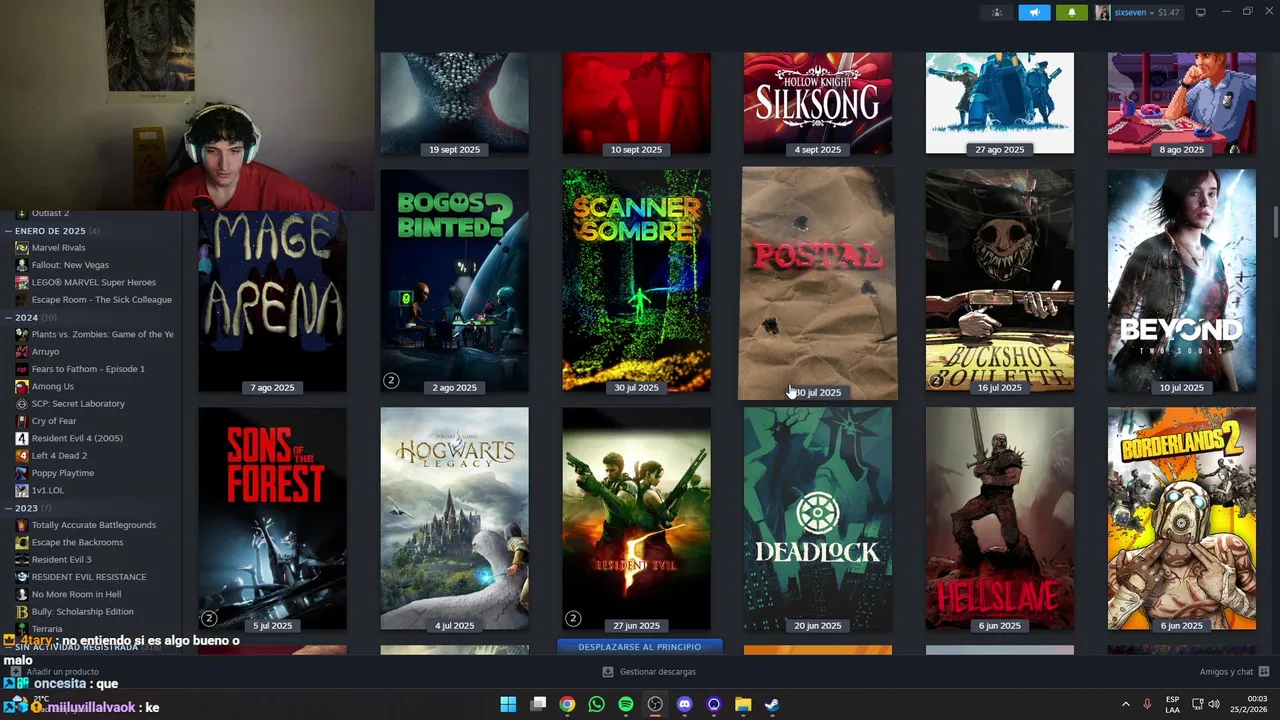Click the SCP: Secret Laboratory icon
Viewport: 1280px width, 720px height.
22,403
